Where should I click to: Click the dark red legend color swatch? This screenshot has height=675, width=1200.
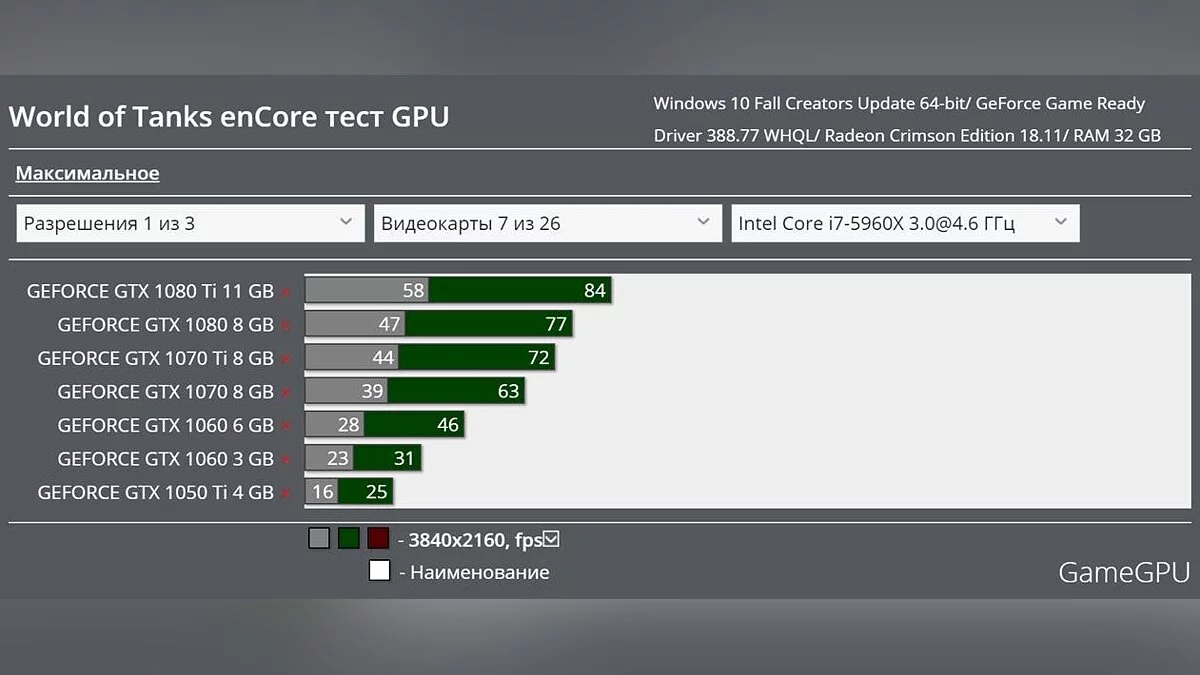click(x=377, y=539)
